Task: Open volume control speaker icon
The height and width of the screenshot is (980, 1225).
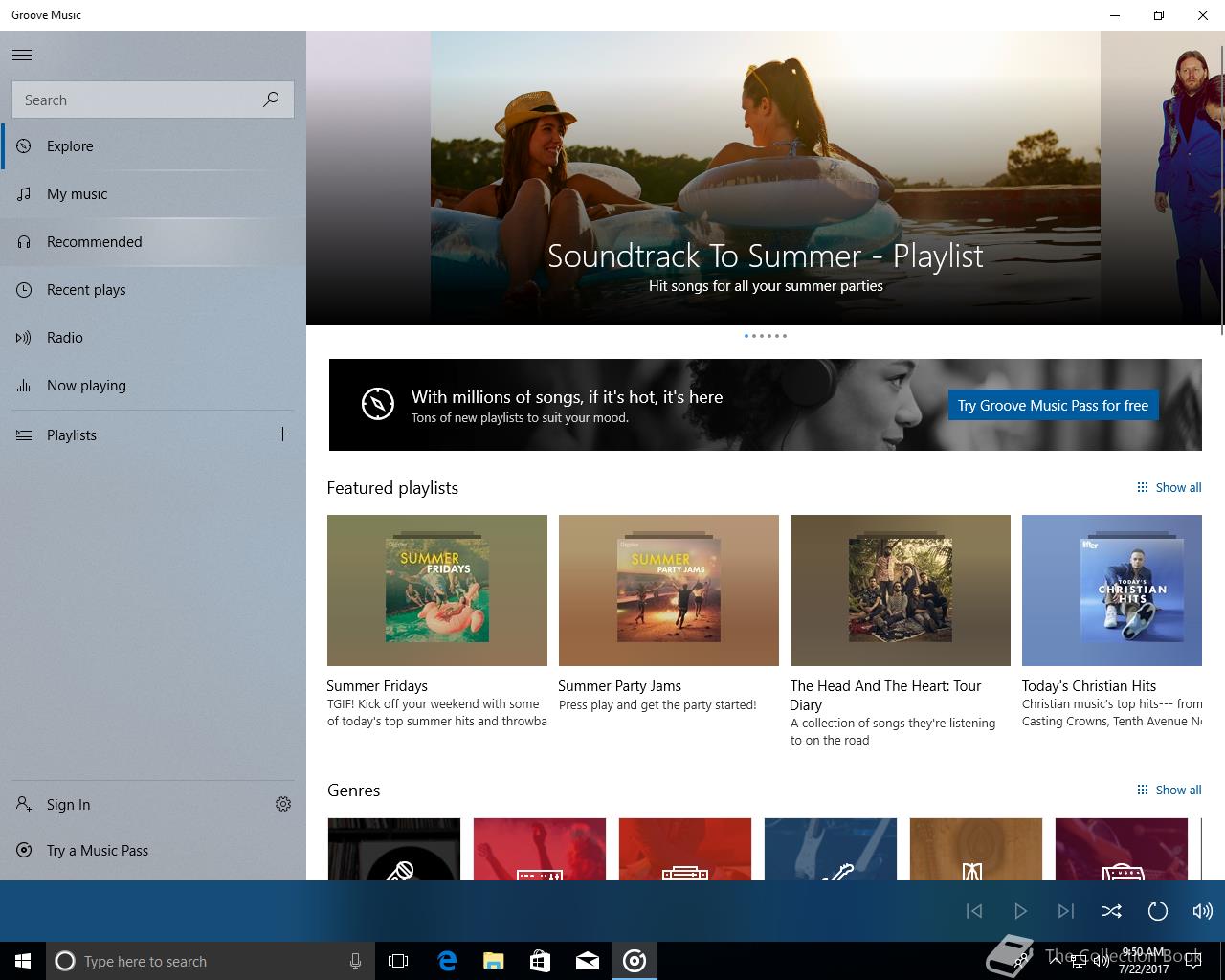Action: (1202, 911)
